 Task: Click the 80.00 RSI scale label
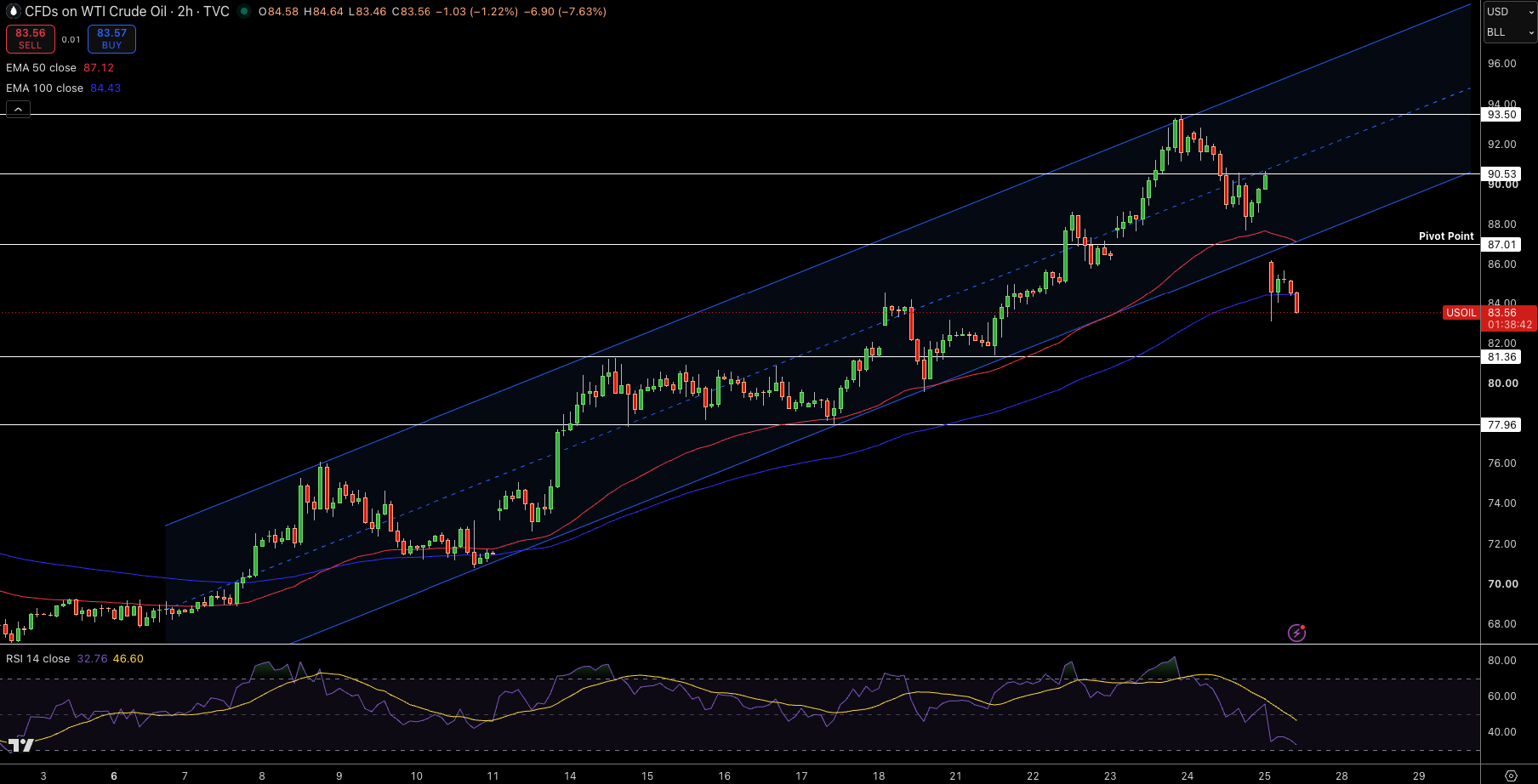coord(1501,661)
